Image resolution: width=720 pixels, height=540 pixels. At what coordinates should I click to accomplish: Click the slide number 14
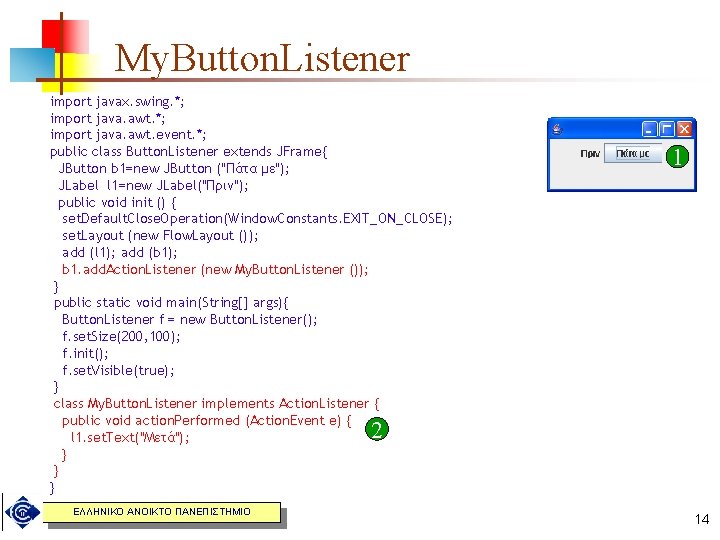click(702, 519)
